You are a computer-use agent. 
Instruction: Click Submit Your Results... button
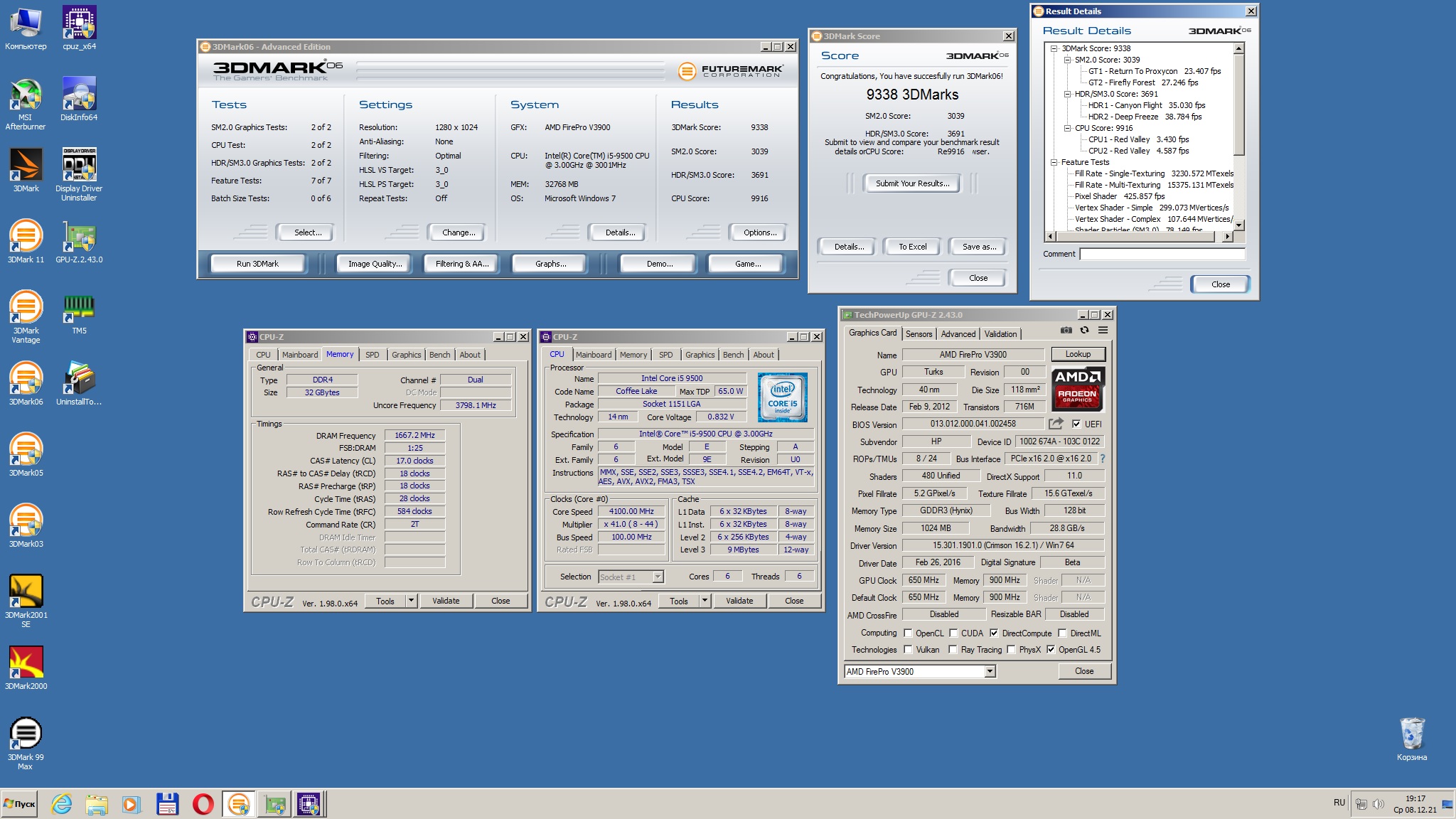click(x=912, y=183)
